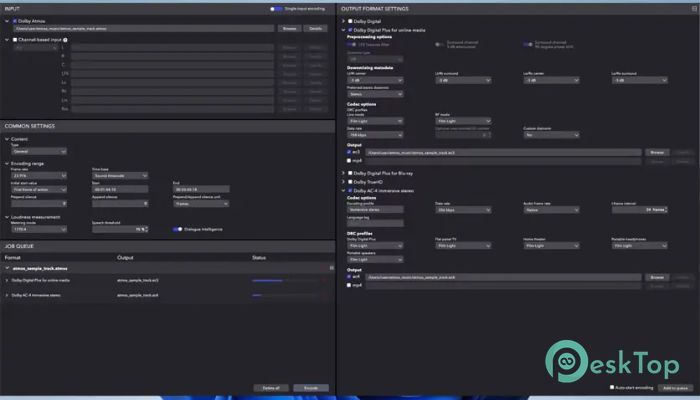Viewport: 700px width, 400px height.
Task: Click the Speech threshold stepper arrows
Action: point(146,229)
